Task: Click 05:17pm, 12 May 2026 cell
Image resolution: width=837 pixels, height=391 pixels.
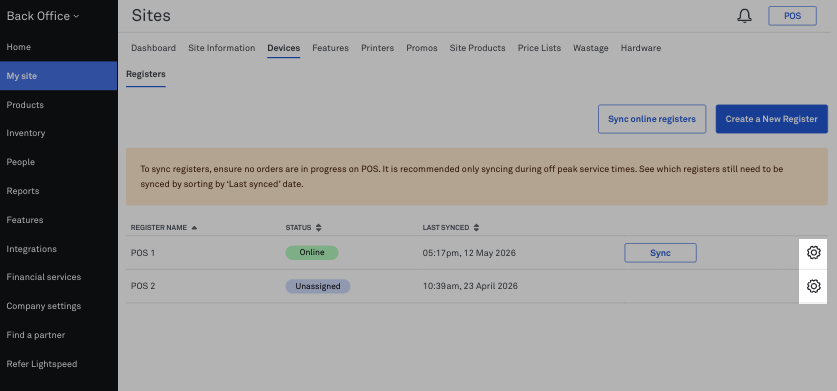Action: point(469,253)
